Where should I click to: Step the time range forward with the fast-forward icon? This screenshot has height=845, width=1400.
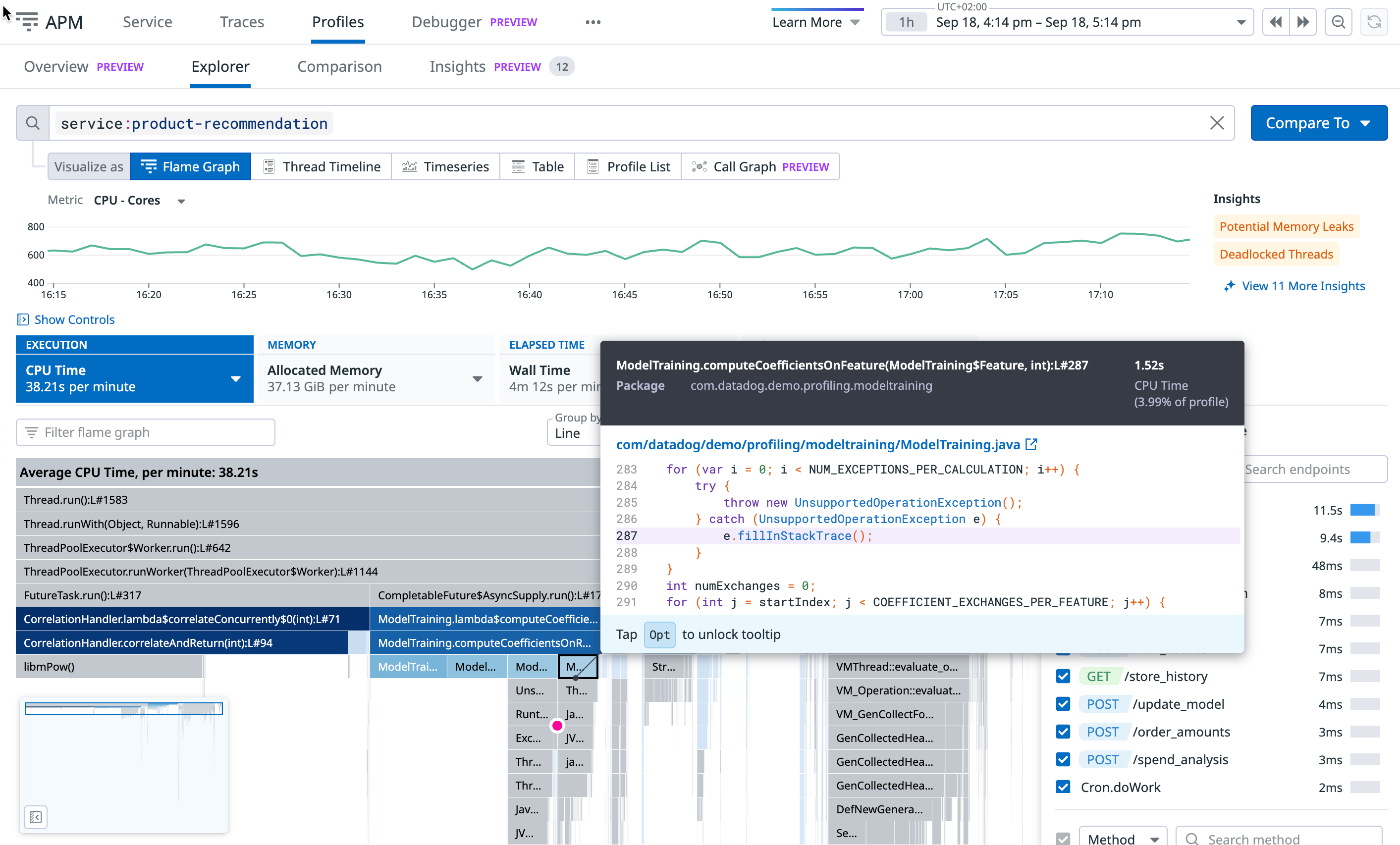click(x=1303, y=22)
